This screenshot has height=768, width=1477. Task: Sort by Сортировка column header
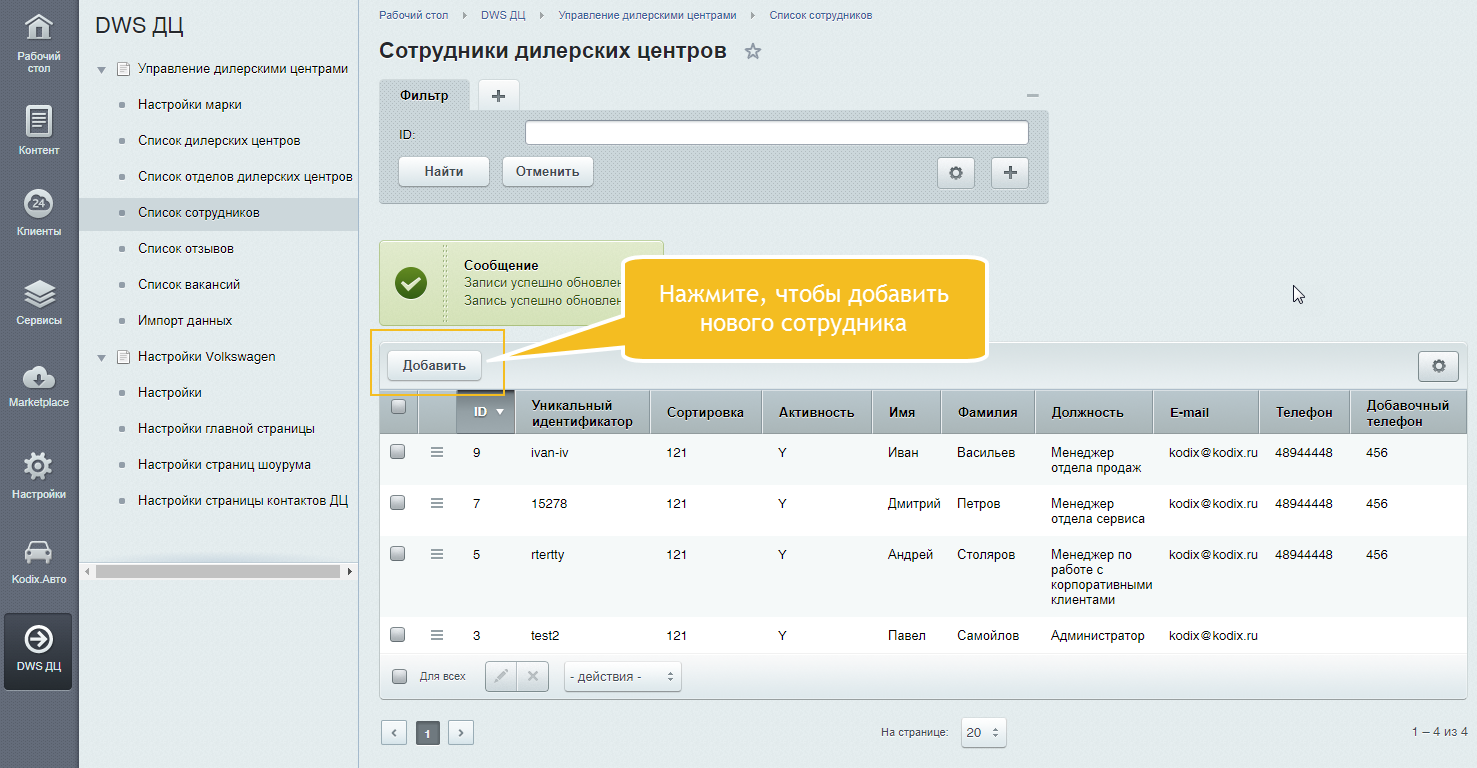(x=705, y=412)
